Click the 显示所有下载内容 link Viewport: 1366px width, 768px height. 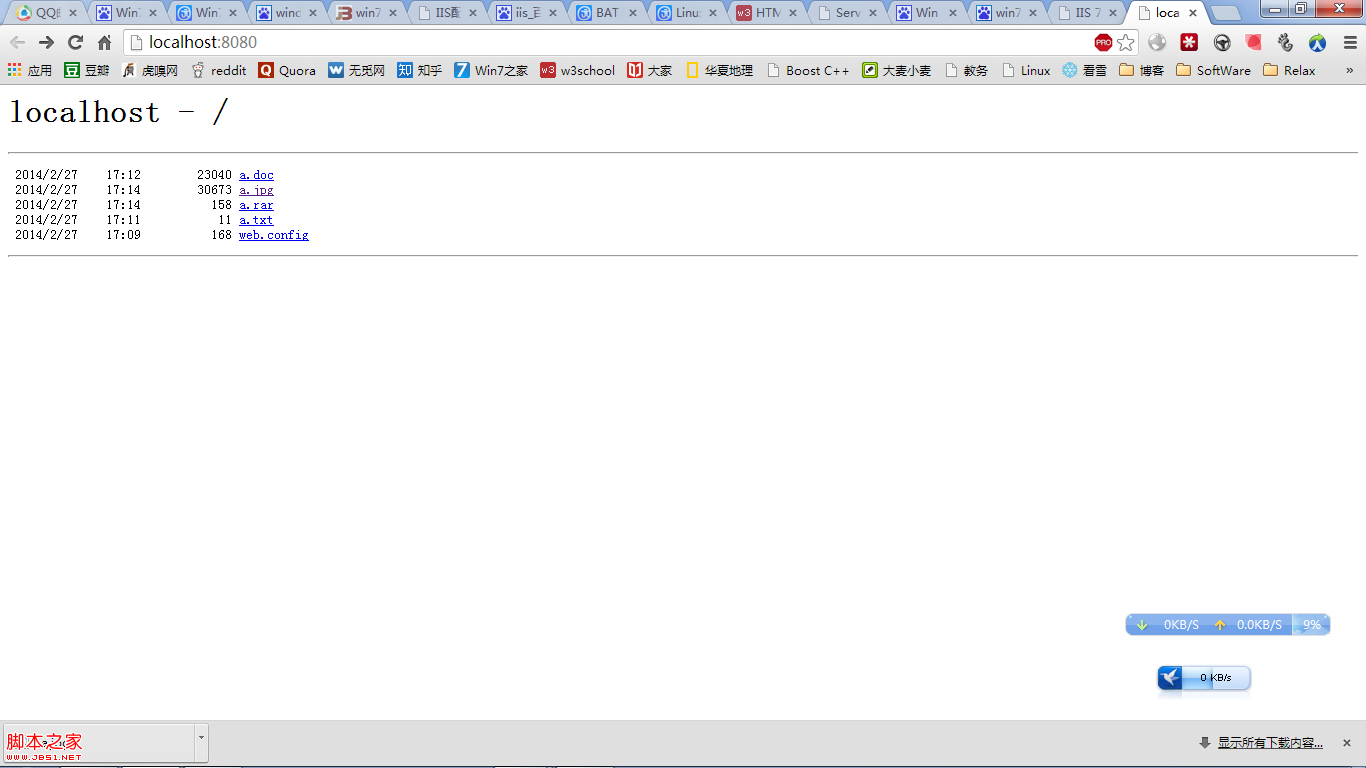(x=1270, y=743)
